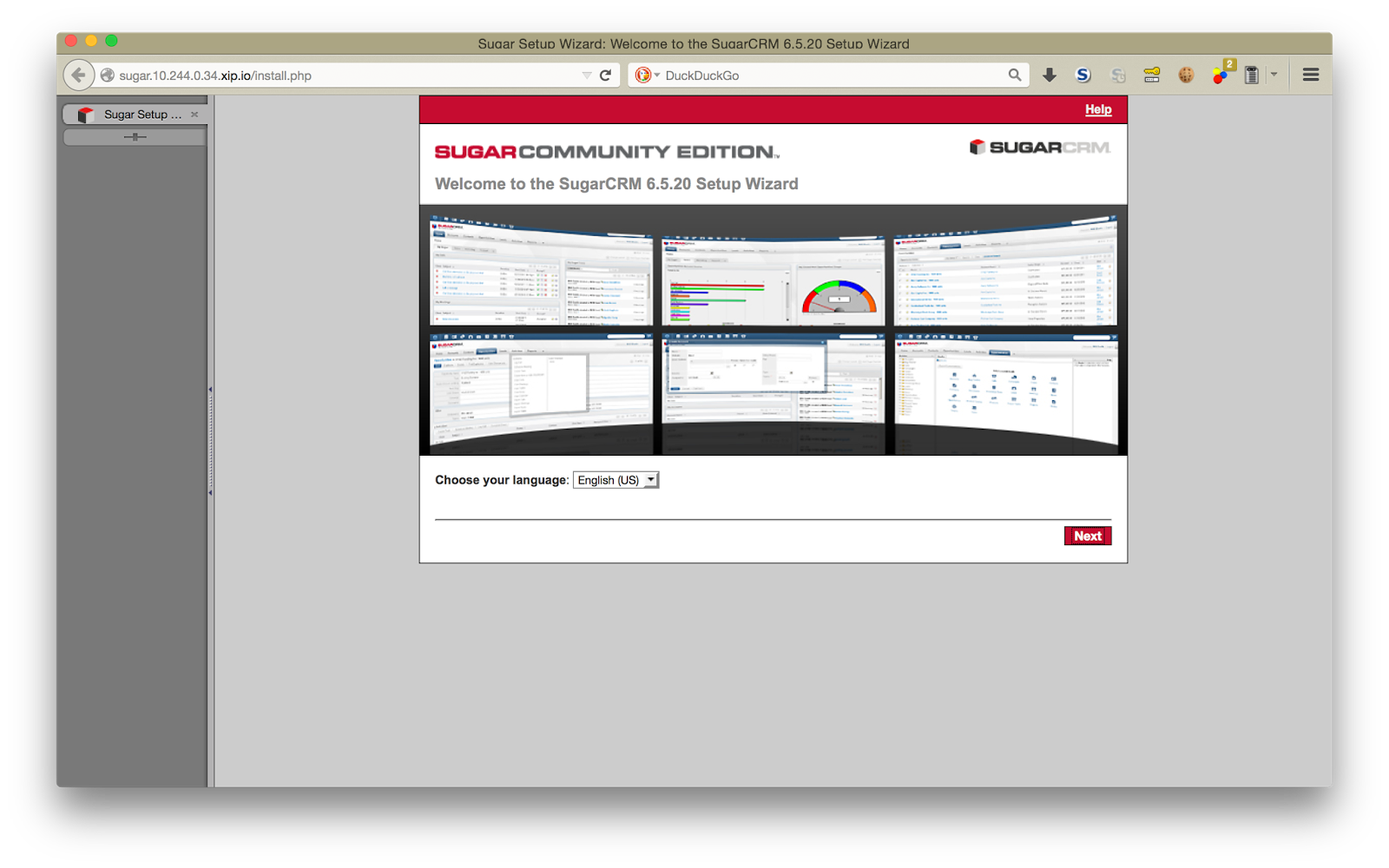Click the colored balls icon with badge 2
1389x868 pixels.
click(x=1222, y=73)
